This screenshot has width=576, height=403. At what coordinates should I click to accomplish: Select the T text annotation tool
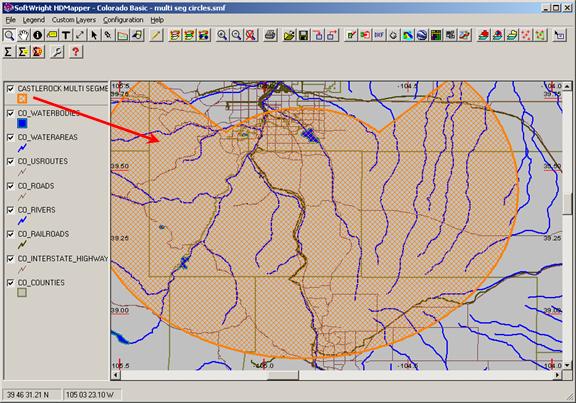66,35
